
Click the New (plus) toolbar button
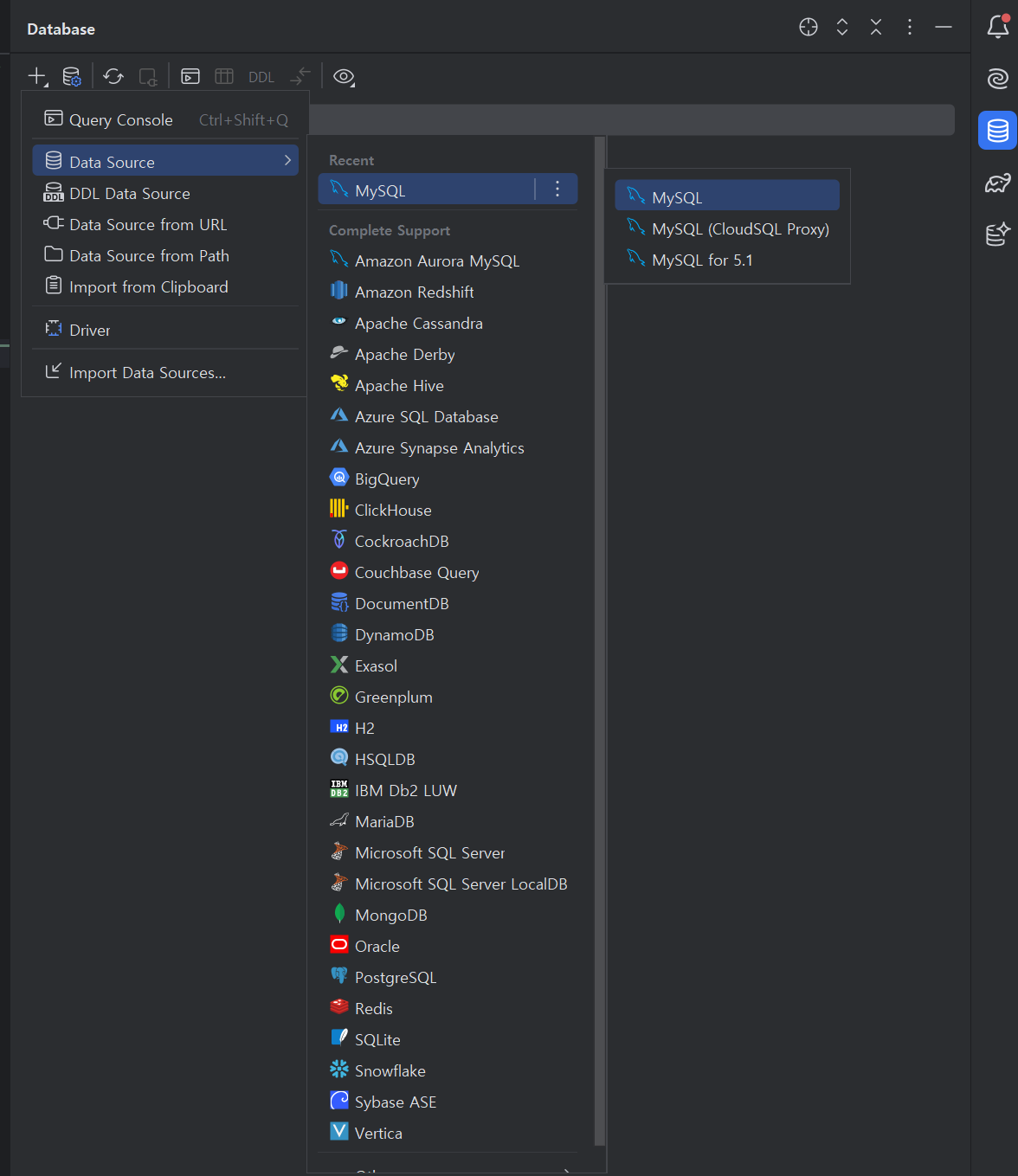(x=37, y=76)
